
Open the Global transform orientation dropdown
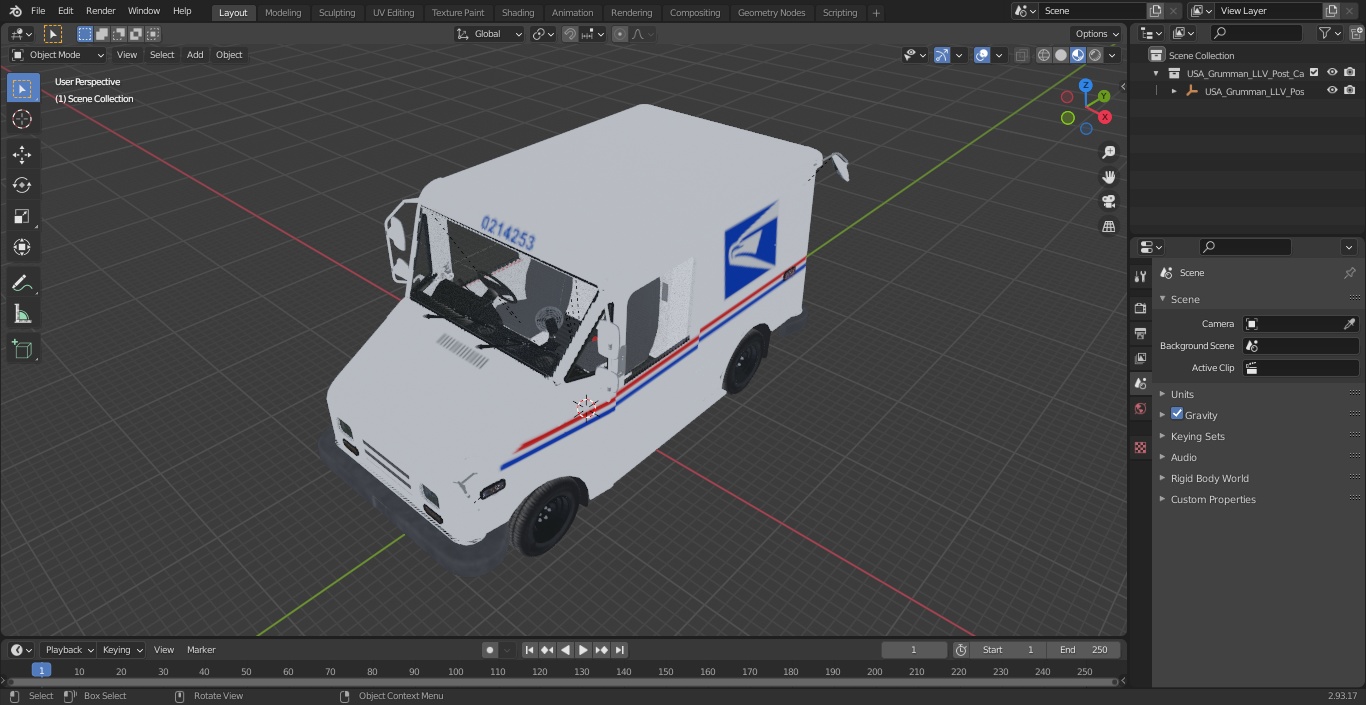[x=490, y=34]
